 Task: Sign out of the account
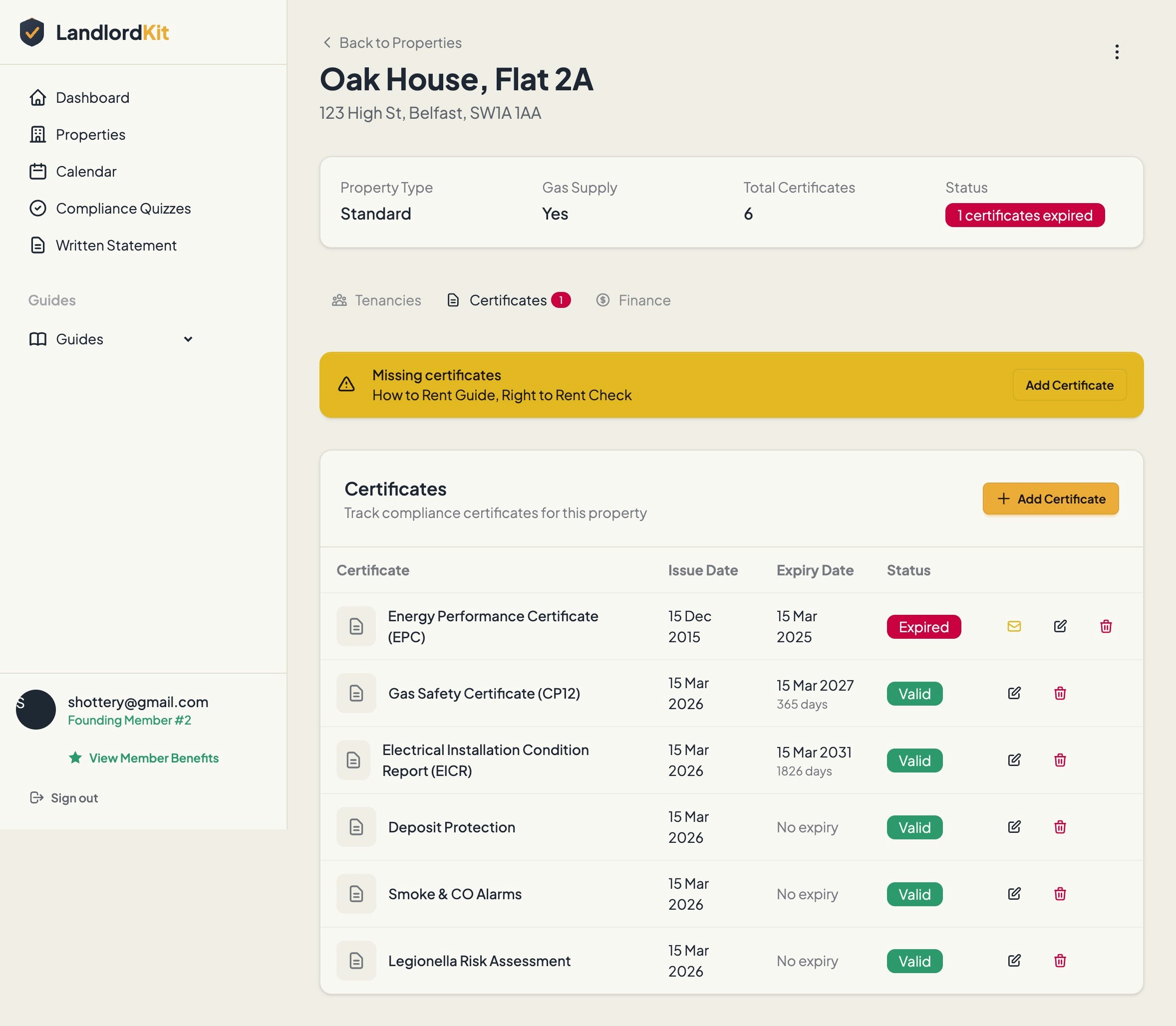pos(74,798)
